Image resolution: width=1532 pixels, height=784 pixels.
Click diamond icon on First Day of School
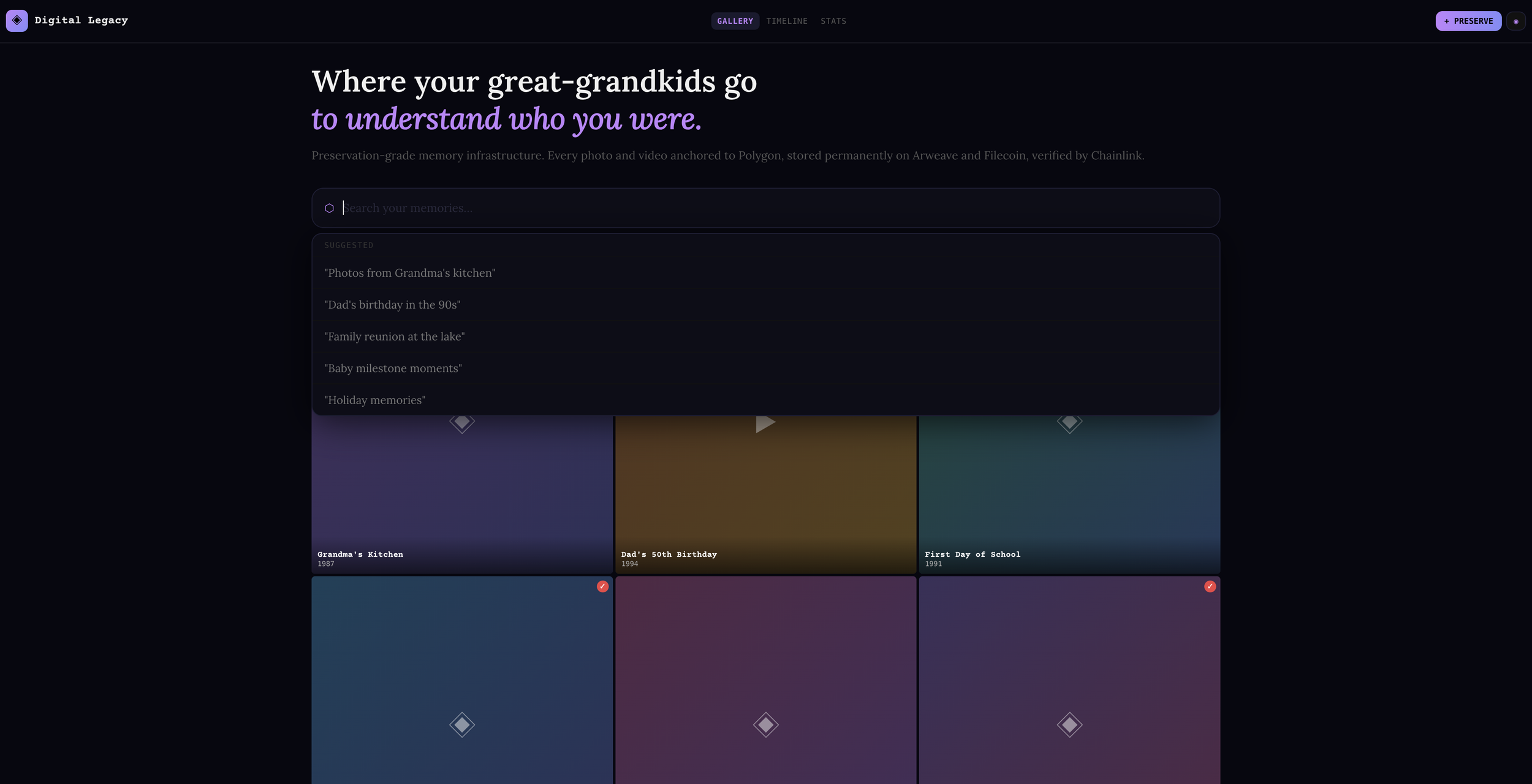(x=1069, y=423)
